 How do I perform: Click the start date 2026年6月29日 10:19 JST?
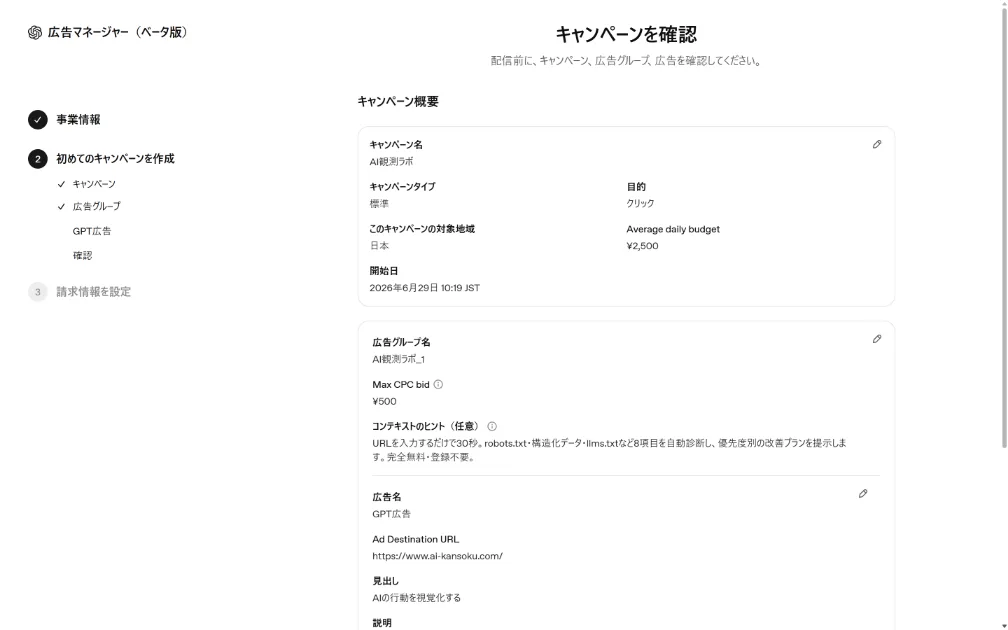(x=424, y=288)
